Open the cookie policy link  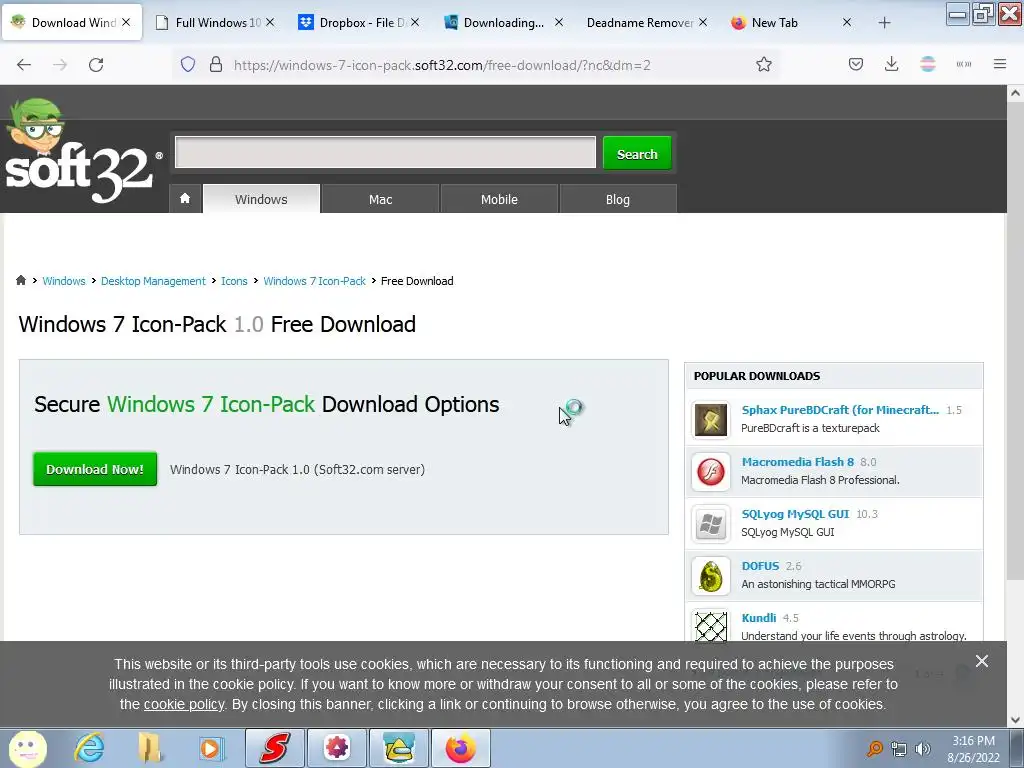coord(184,705)
